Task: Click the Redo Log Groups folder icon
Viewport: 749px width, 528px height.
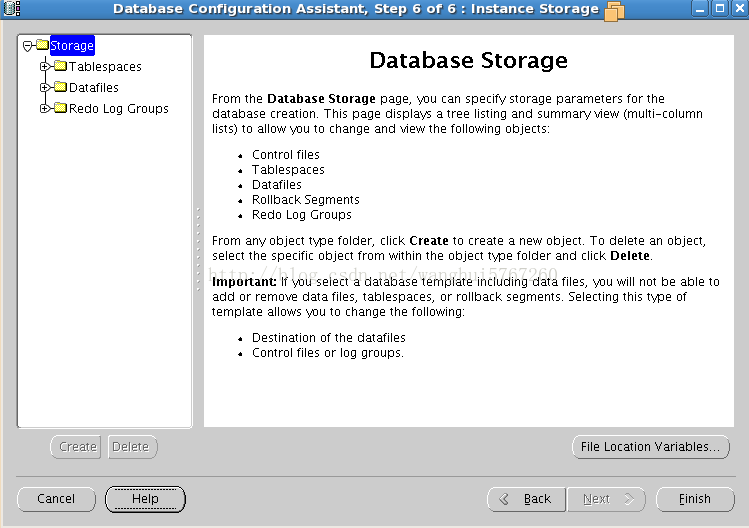Action: pyautogui.click(x=61, y=108)
